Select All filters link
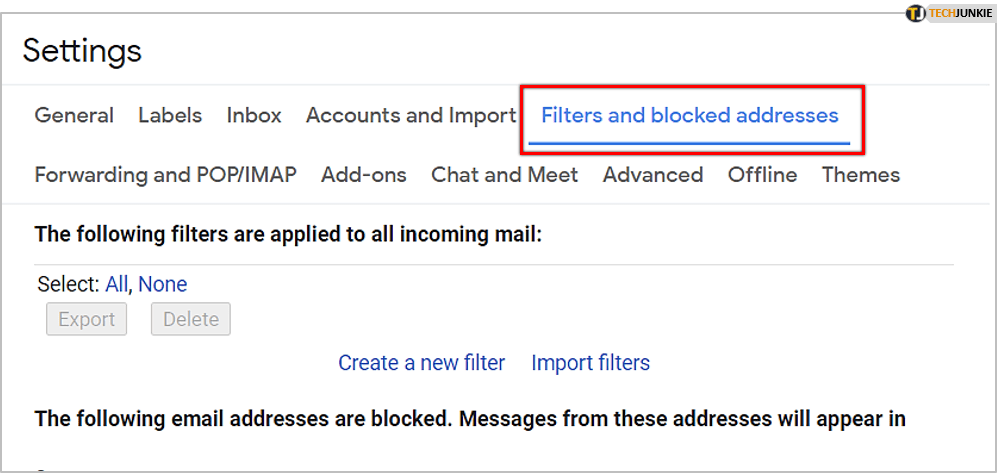 pos(116,285)
